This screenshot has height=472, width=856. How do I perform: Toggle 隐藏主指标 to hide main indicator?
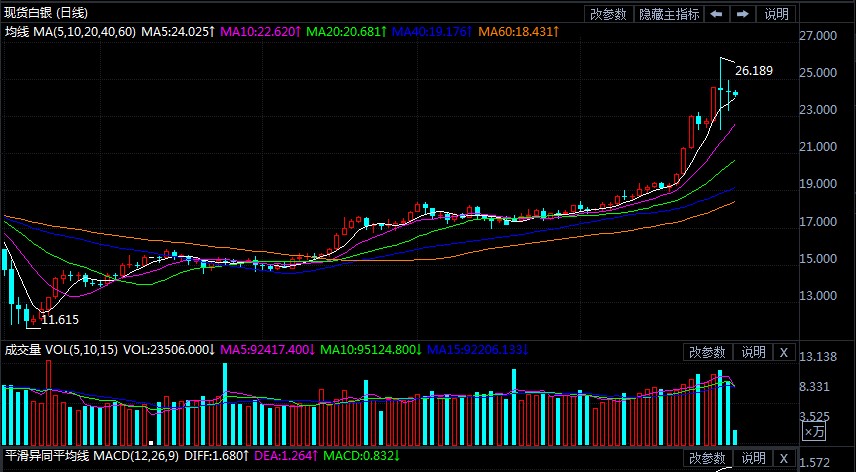coord(669,14)
